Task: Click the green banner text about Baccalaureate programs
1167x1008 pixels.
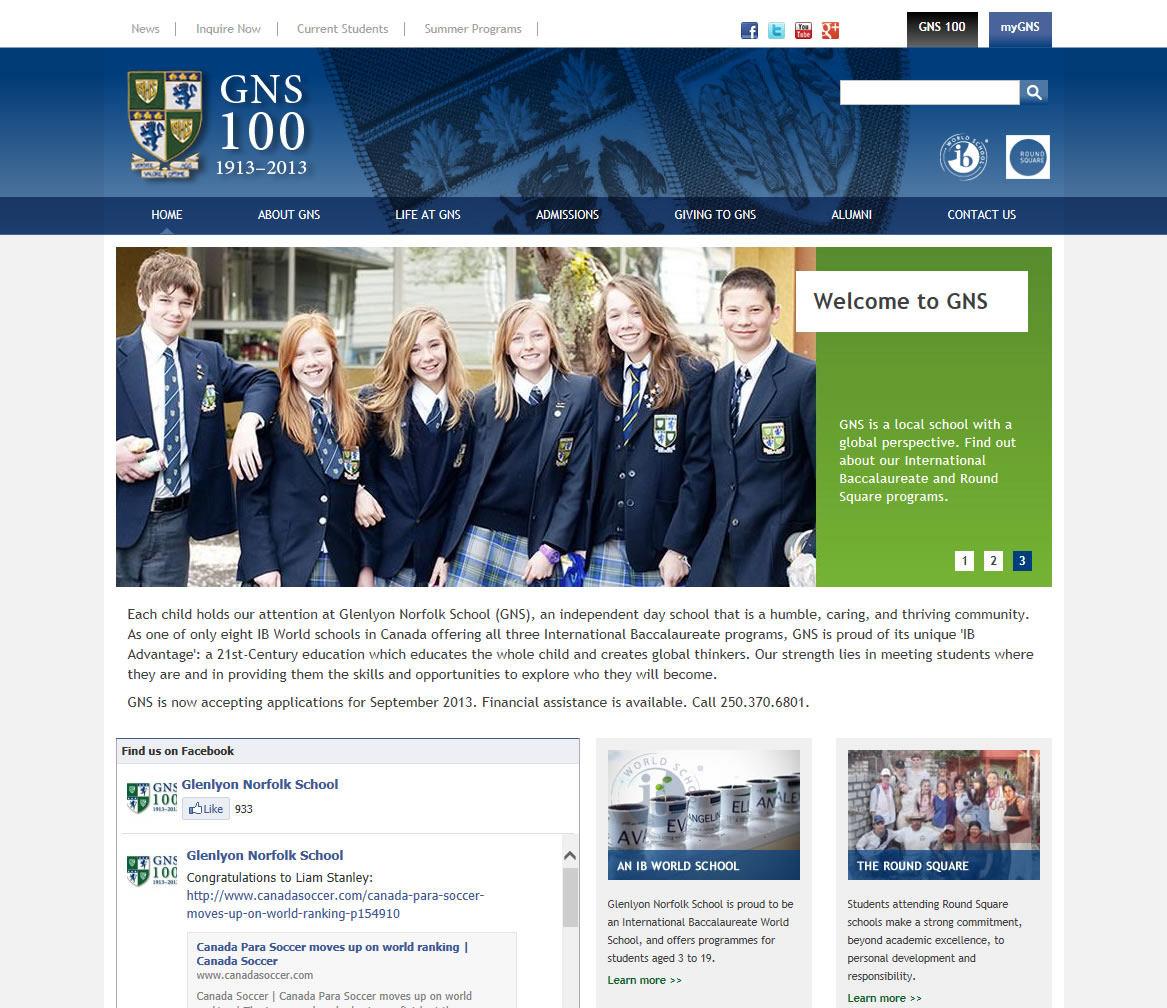Action: (x=927, y=460)
